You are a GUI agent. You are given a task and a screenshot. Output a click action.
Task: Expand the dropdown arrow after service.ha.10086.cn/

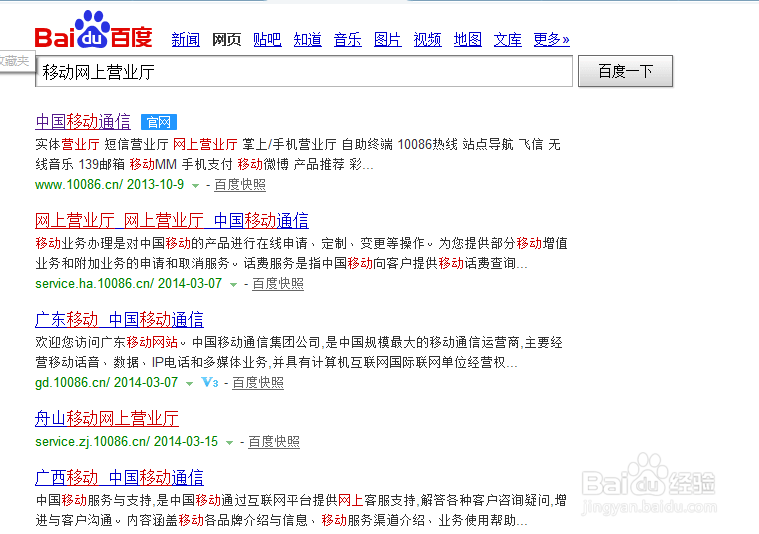(x=233, y=284)
